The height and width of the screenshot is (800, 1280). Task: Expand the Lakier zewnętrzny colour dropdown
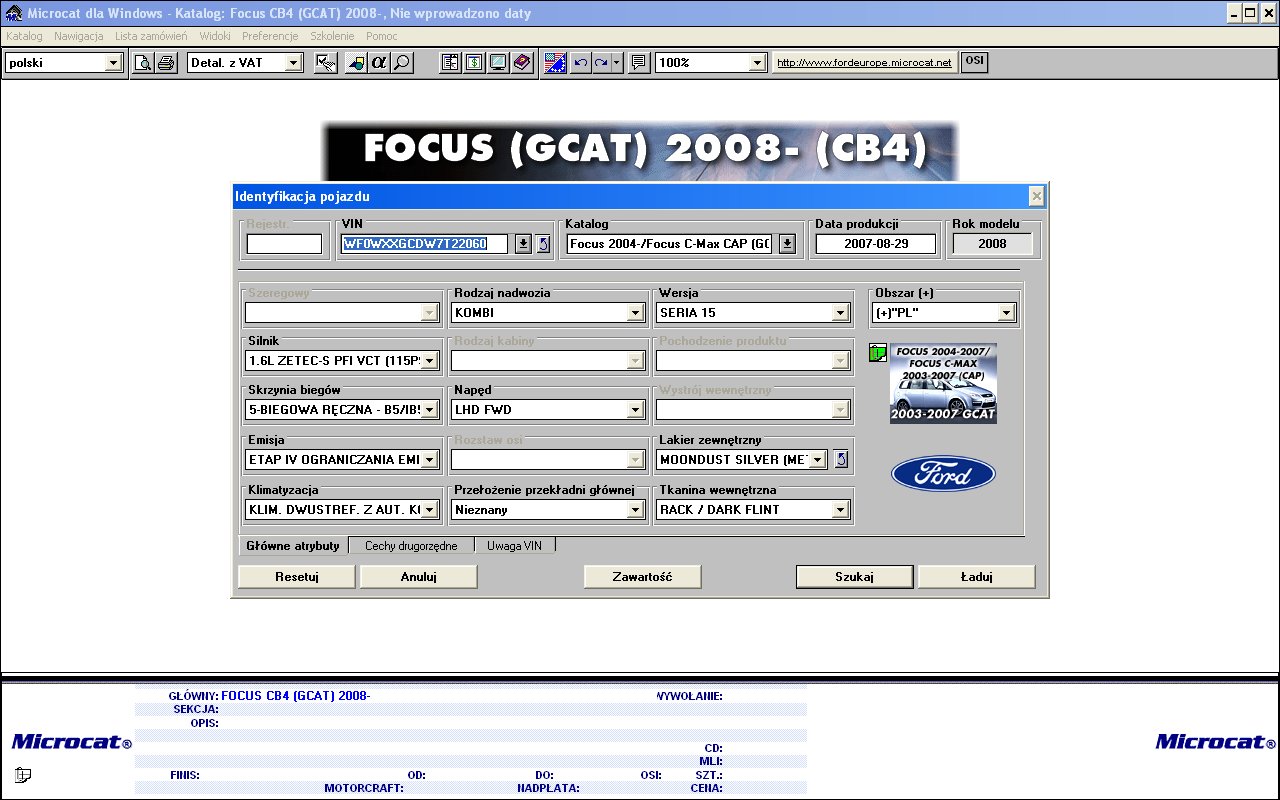(x=817, y=460)
